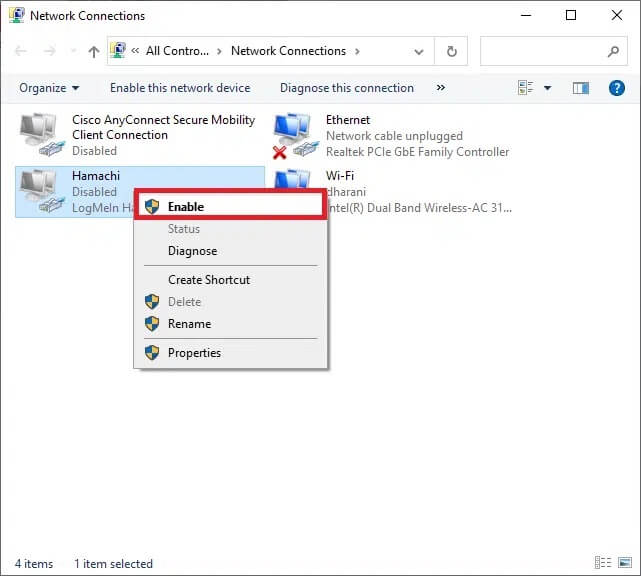Select the Hamachi adapter icon
The width and height of the screenshot is (641, 576).
click(42, 191)
